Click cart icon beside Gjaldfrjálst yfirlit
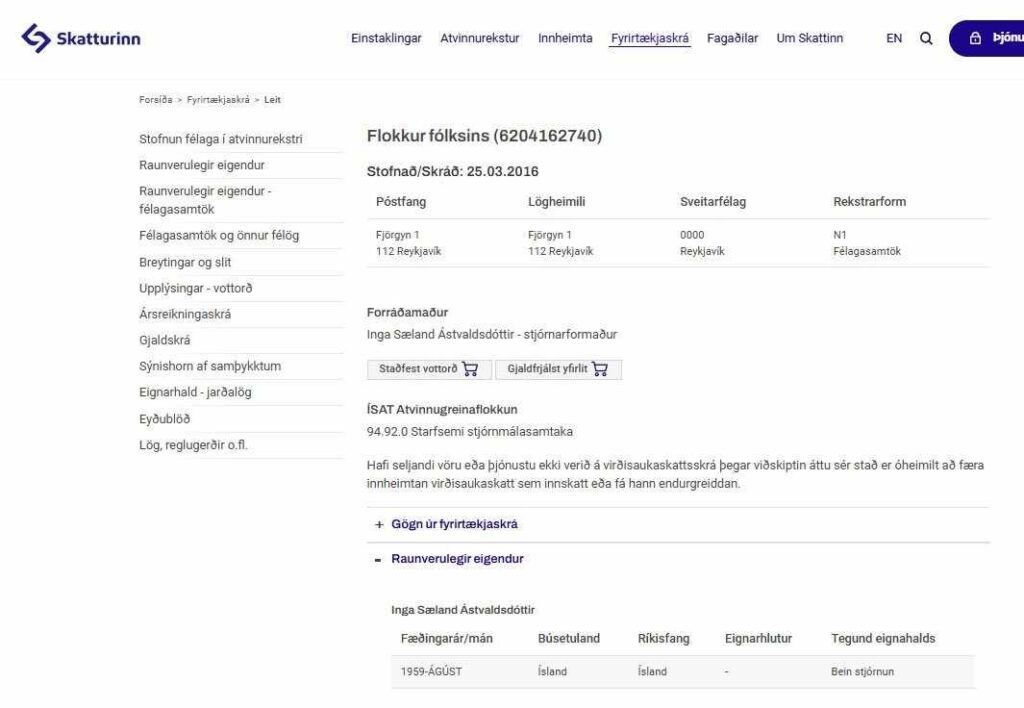The height and width of the screenshot is (708, 1024). click(x=600, y=369)
